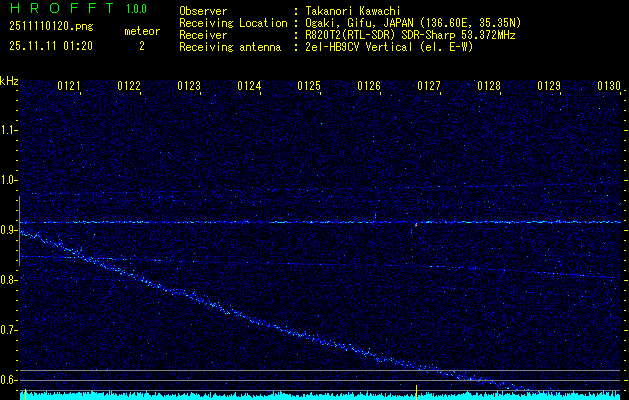
Task: Click the kHz axis unit label
Action: pyautogui.click(x=9, y=80)
